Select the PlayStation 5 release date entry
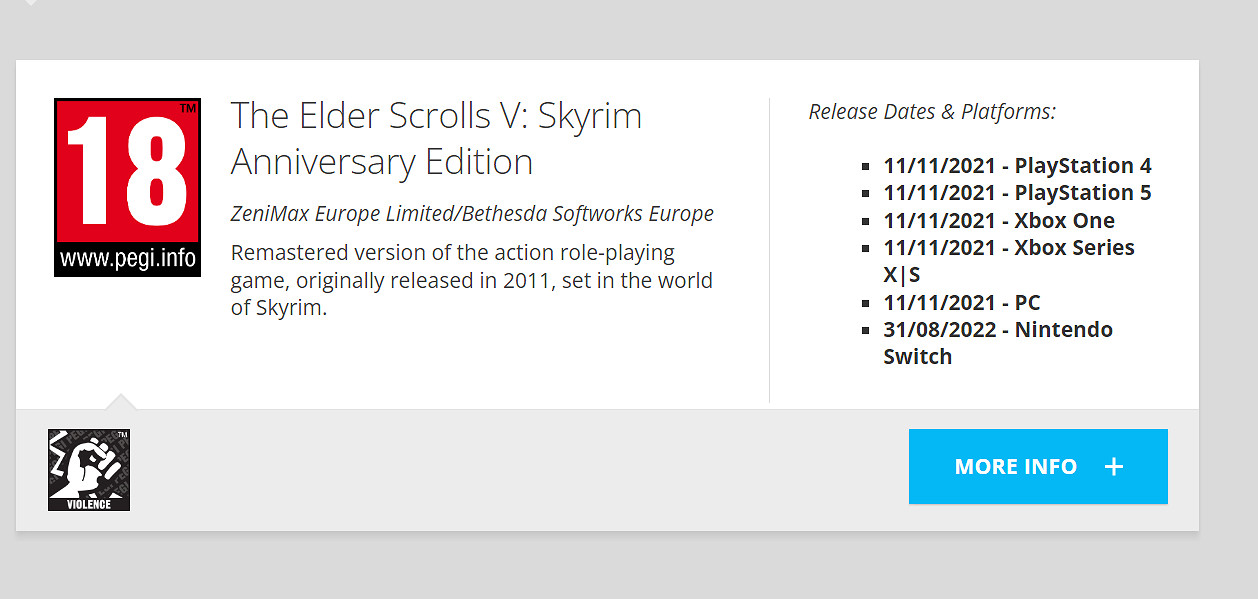This screenshot has height=599, width=1258. tap(1017, 193)
